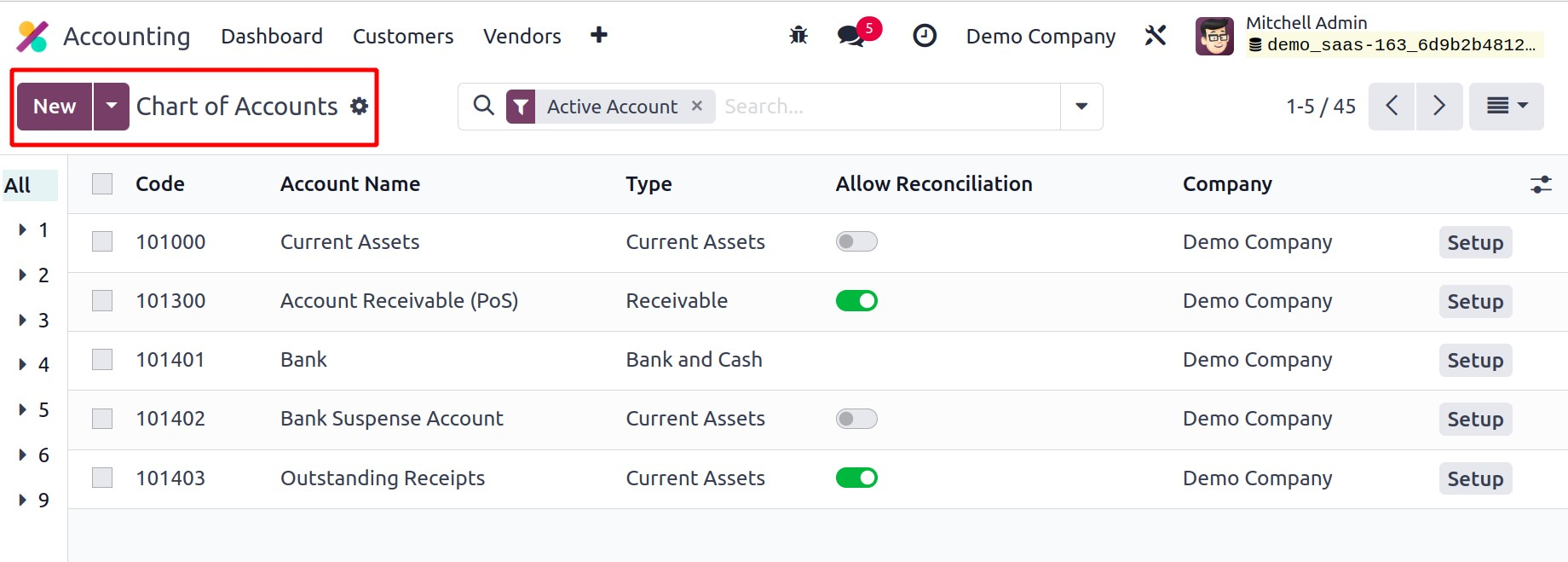1568x562 pixels.
Task: Click the plus icon in navbar
Action: point(599,35)
